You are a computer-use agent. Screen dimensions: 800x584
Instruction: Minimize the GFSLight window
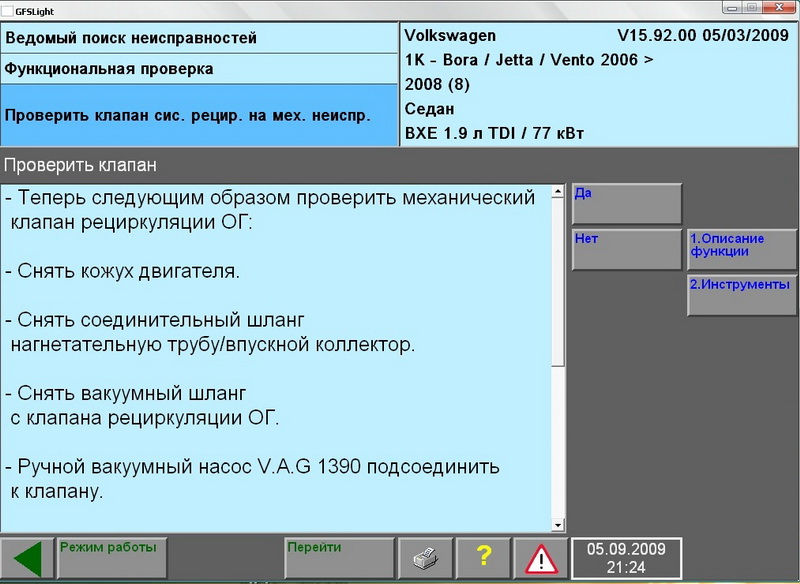click(x=733, y=8)
